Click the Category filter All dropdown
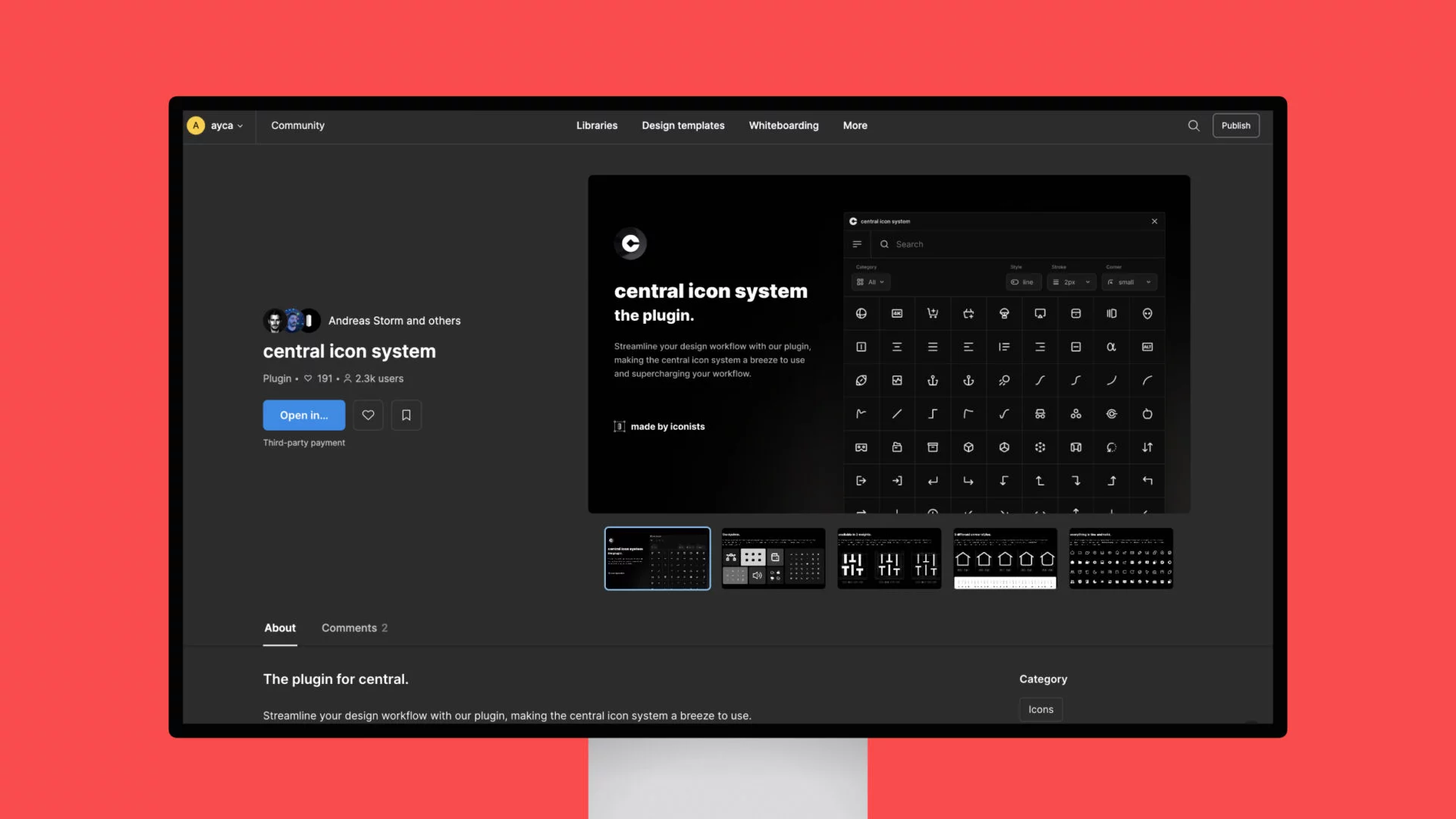Viewport: 1456px width, 819px height. coord(869,282)
